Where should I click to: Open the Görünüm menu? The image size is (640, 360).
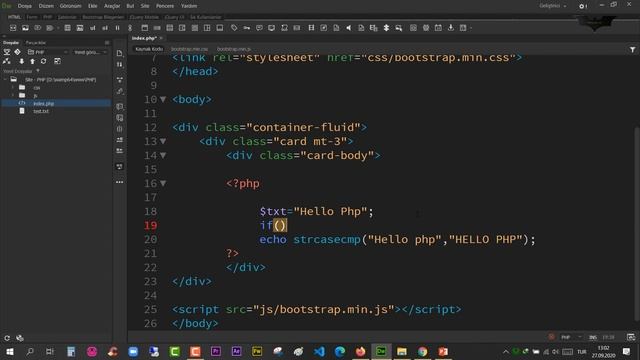tap(70, 6)
